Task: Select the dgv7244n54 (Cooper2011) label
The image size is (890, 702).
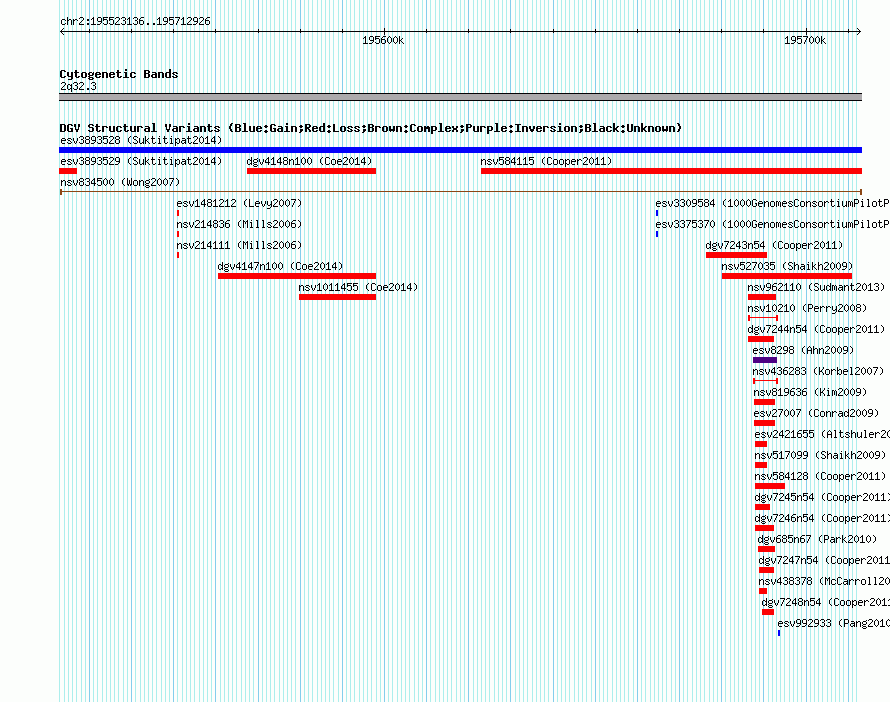Action: (816, 329)
